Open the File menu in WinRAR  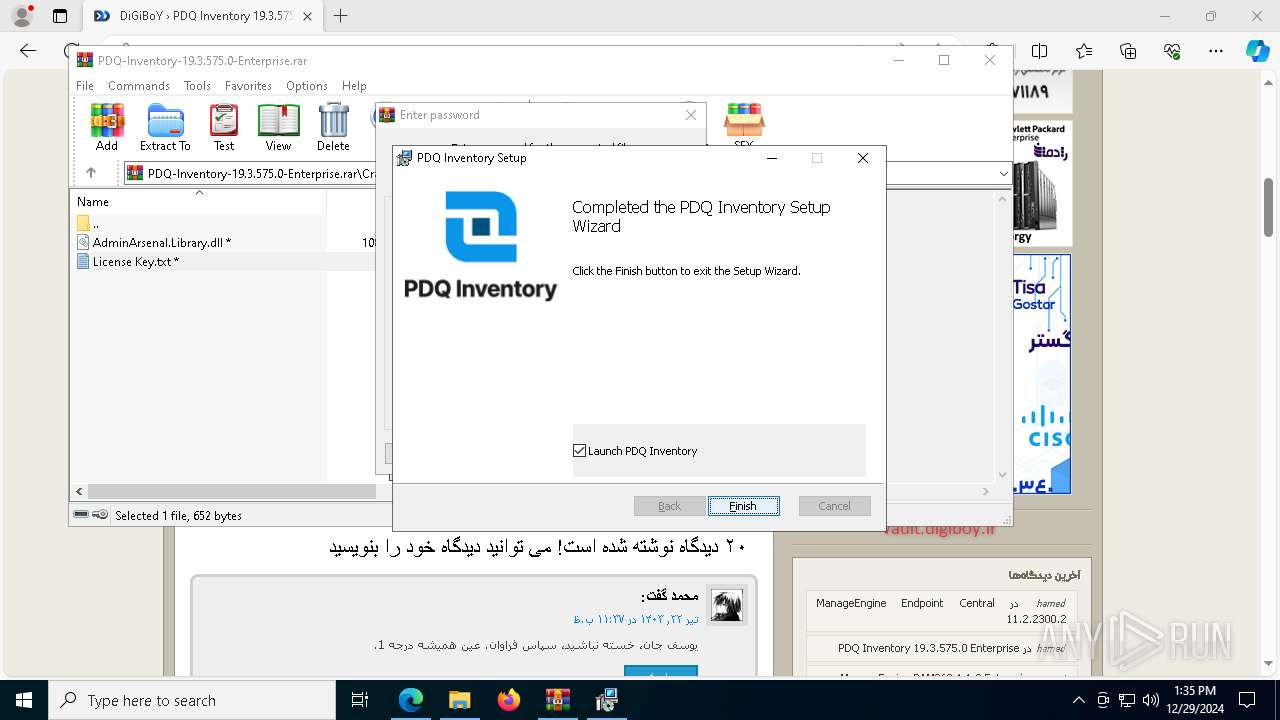(85, 86)
